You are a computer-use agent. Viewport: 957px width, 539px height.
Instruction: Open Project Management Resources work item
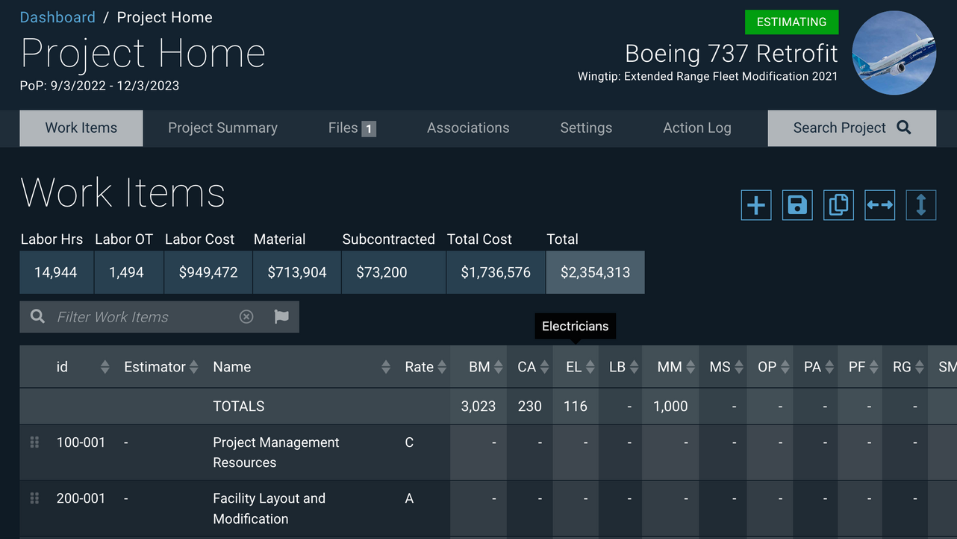pos(276,452)
